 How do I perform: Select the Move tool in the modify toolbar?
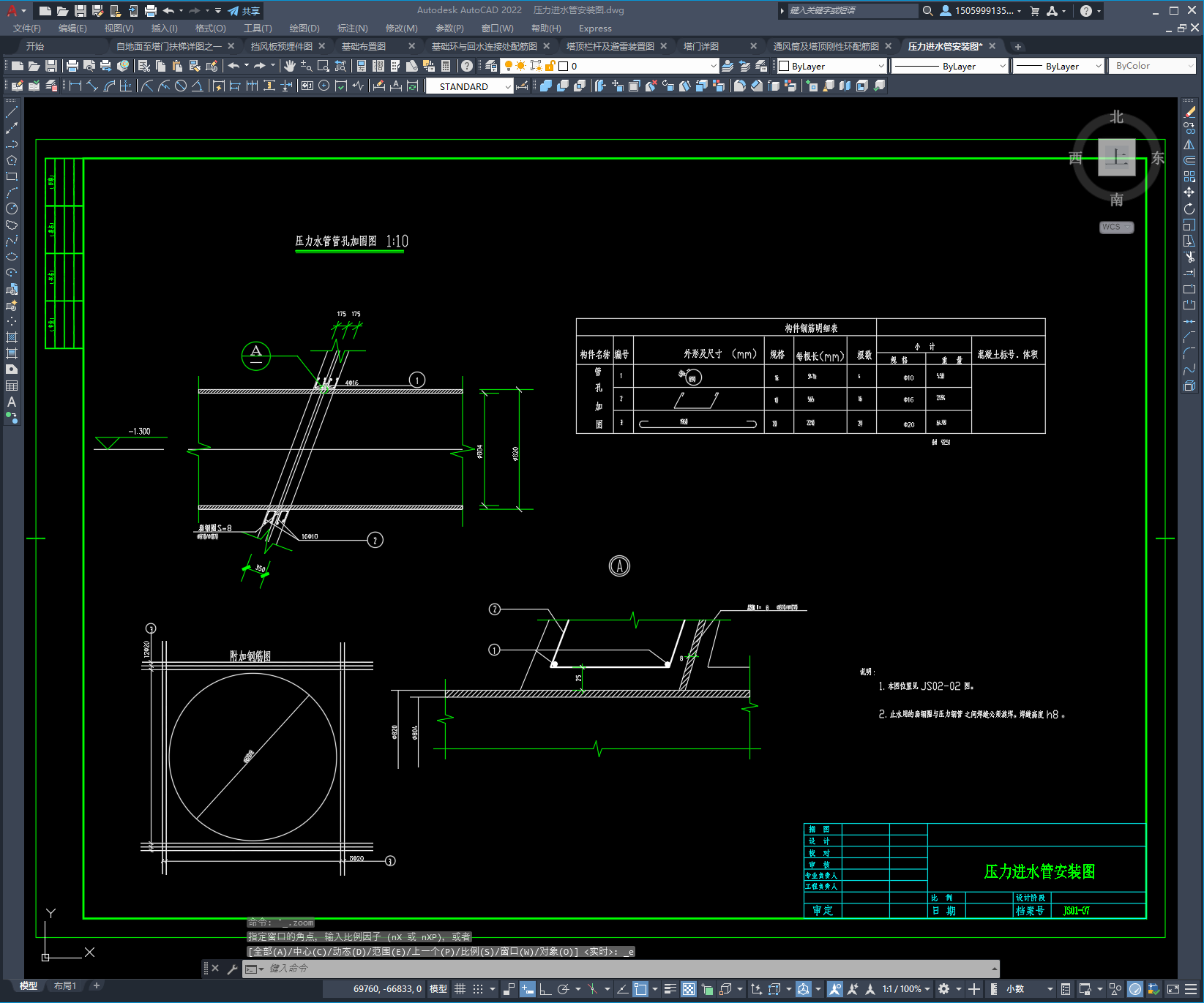(x=1189, y=192)
